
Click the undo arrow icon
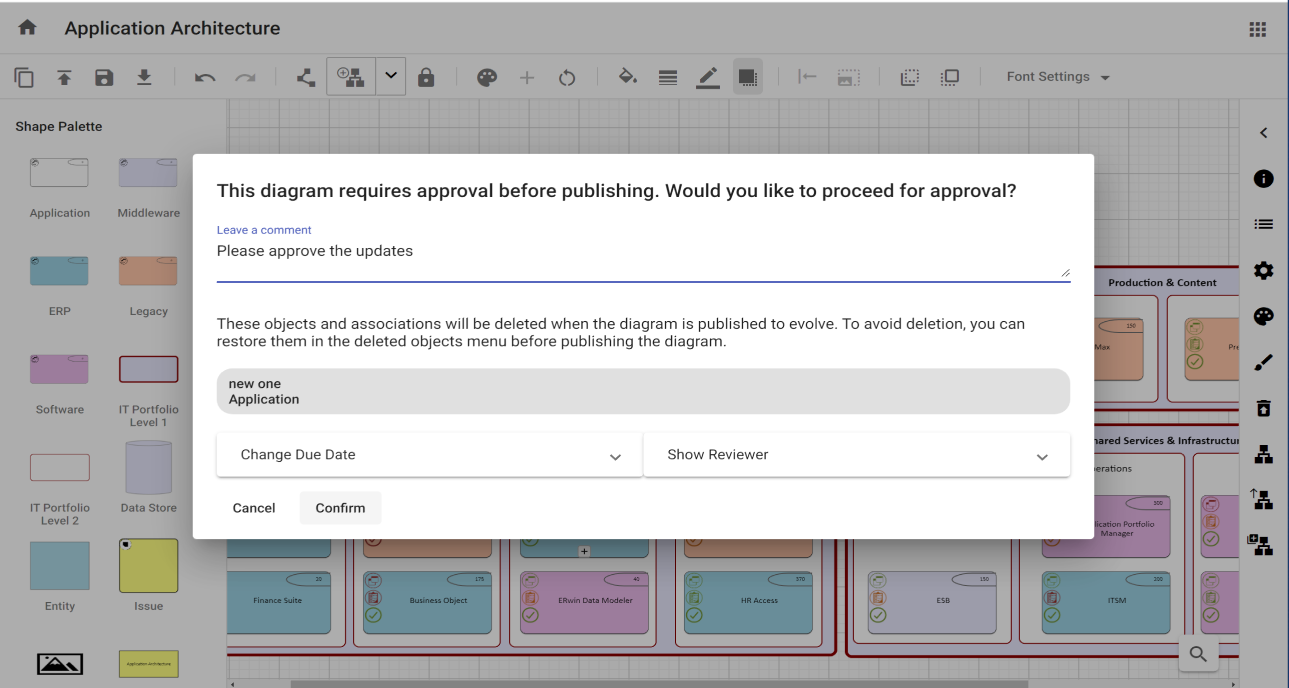tap(205, 78)
